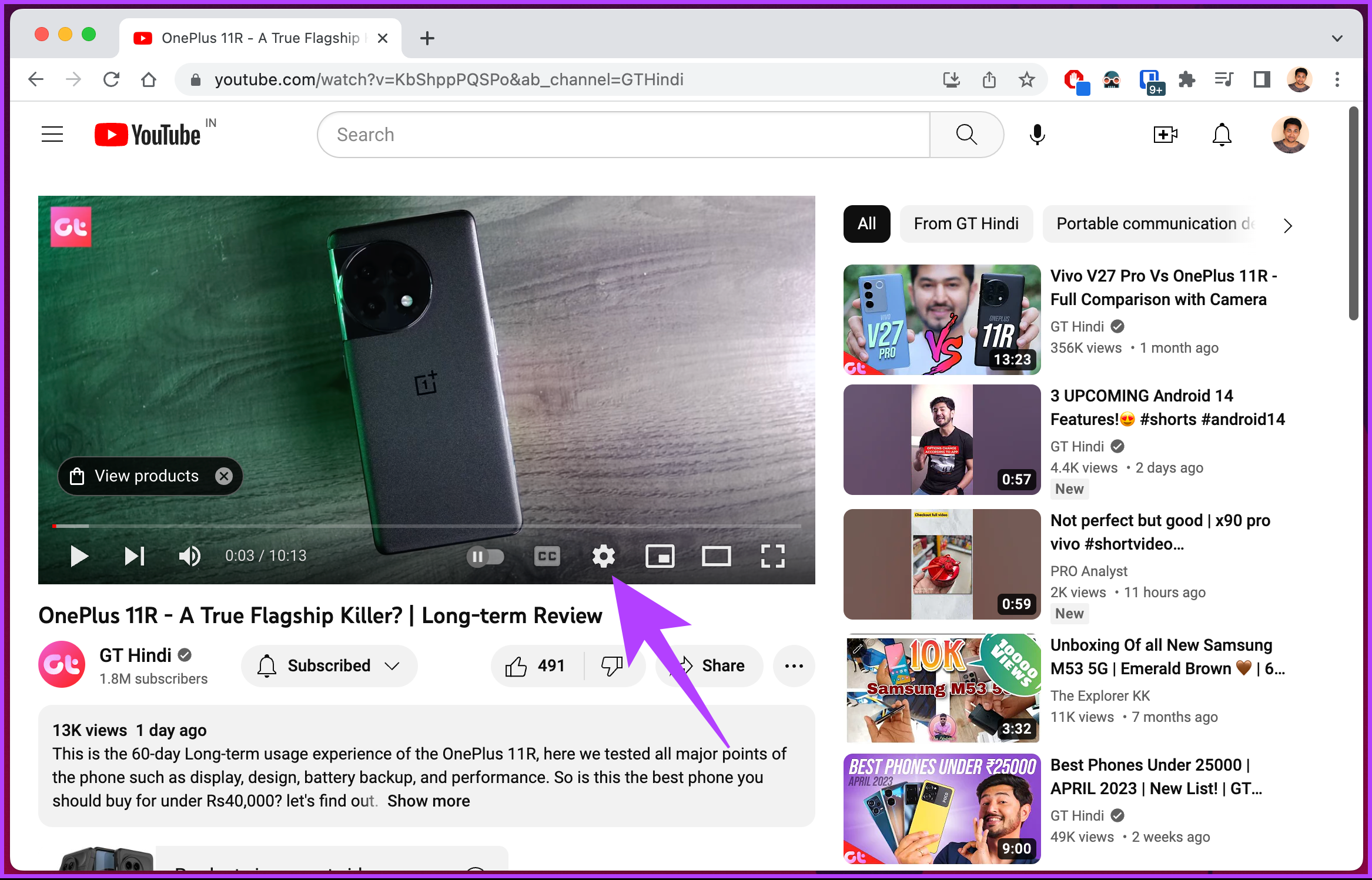1372x880 pixels.
Task: Open video settings gear in player
Action: click(x=603, y=556)
